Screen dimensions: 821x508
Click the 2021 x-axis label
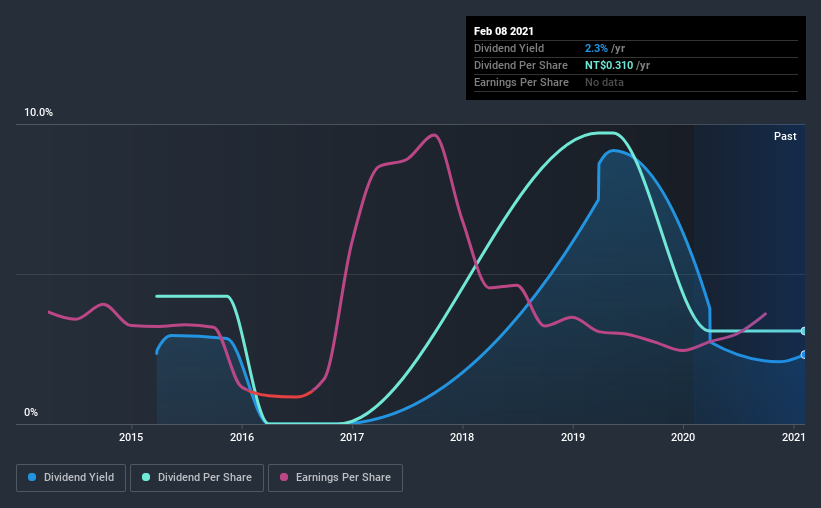coord(794,437)
